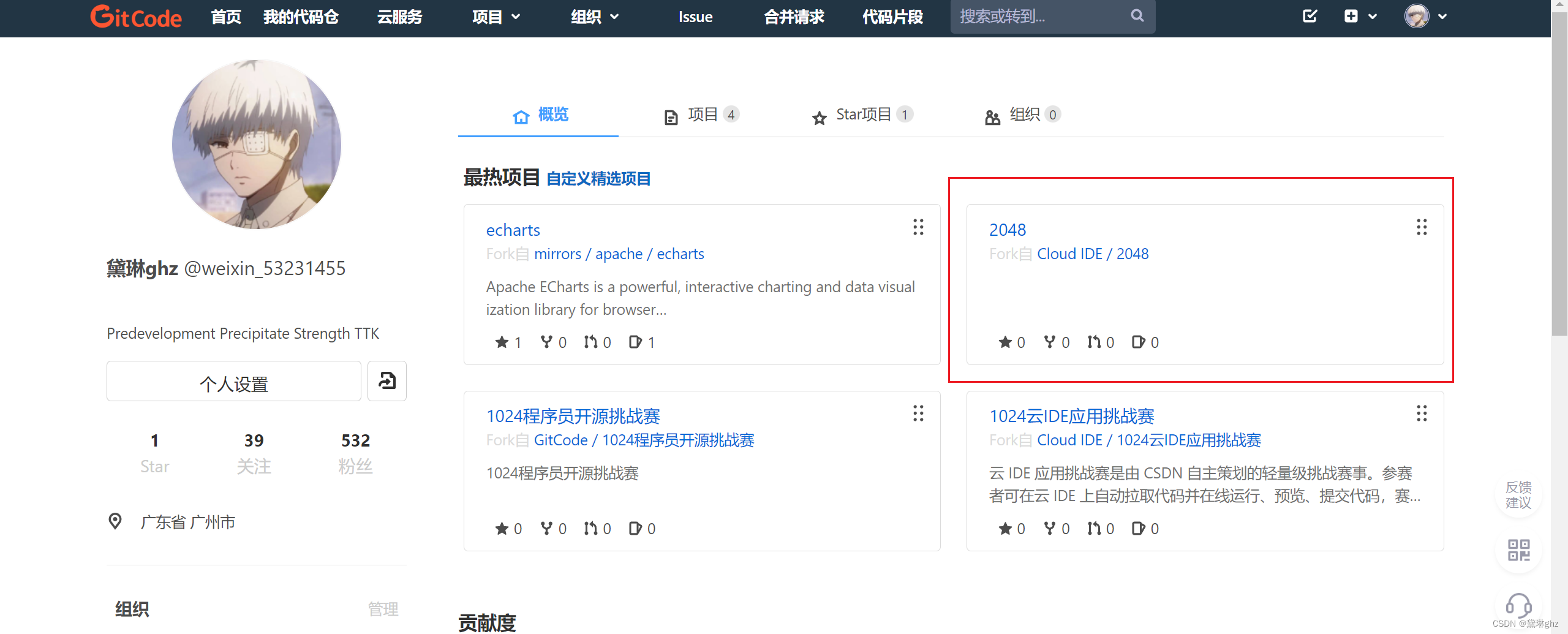The width and height of the screenshot is (1568, 634).
Task: Click the 个人设置 button
Action: pos(234,382)
